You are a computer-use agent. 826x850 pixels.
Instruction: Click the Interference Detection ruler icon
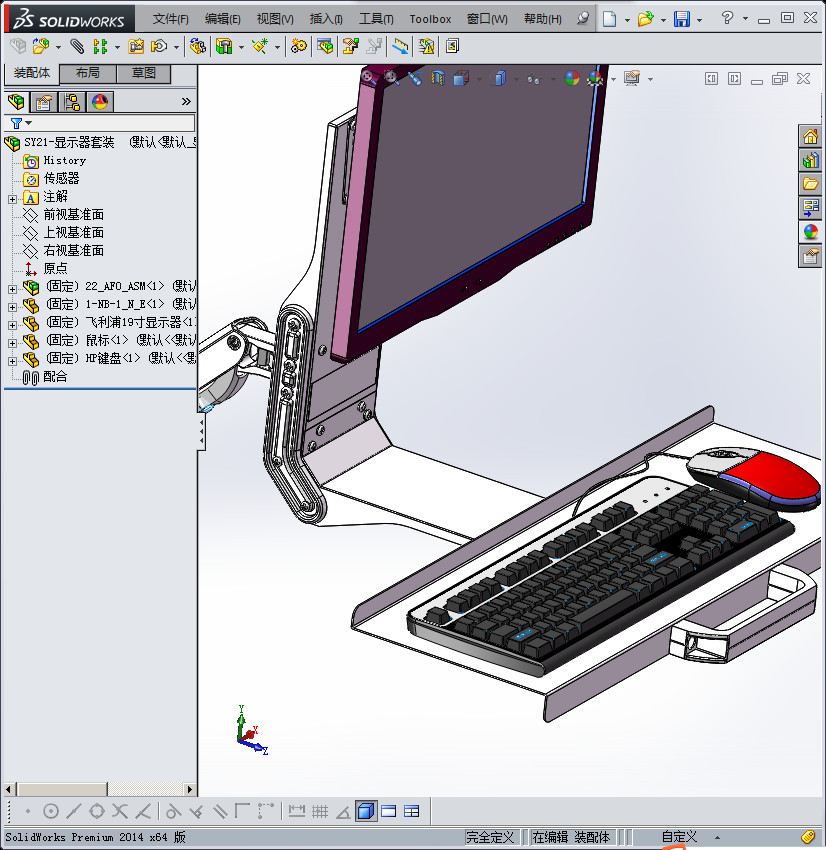(401, 47)
